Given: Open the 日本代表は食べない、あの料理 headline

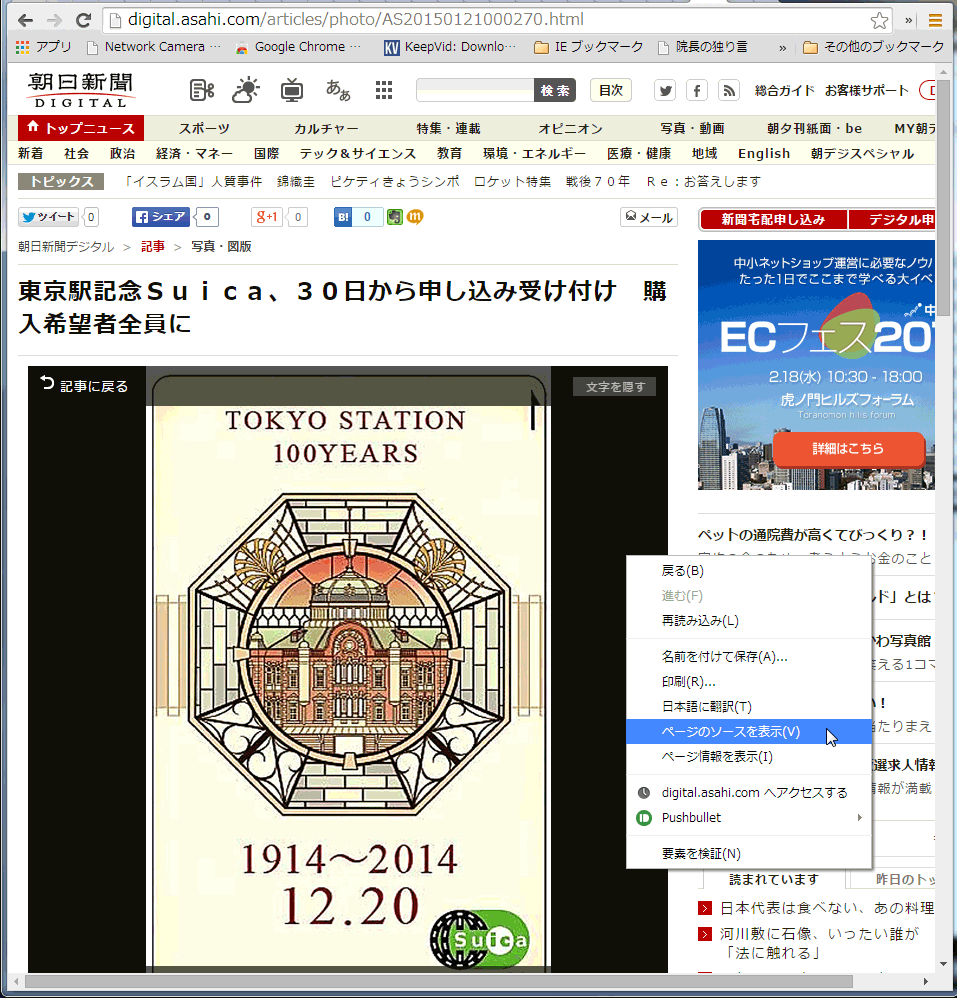Looking at the screenshot, I should [827, 908].
